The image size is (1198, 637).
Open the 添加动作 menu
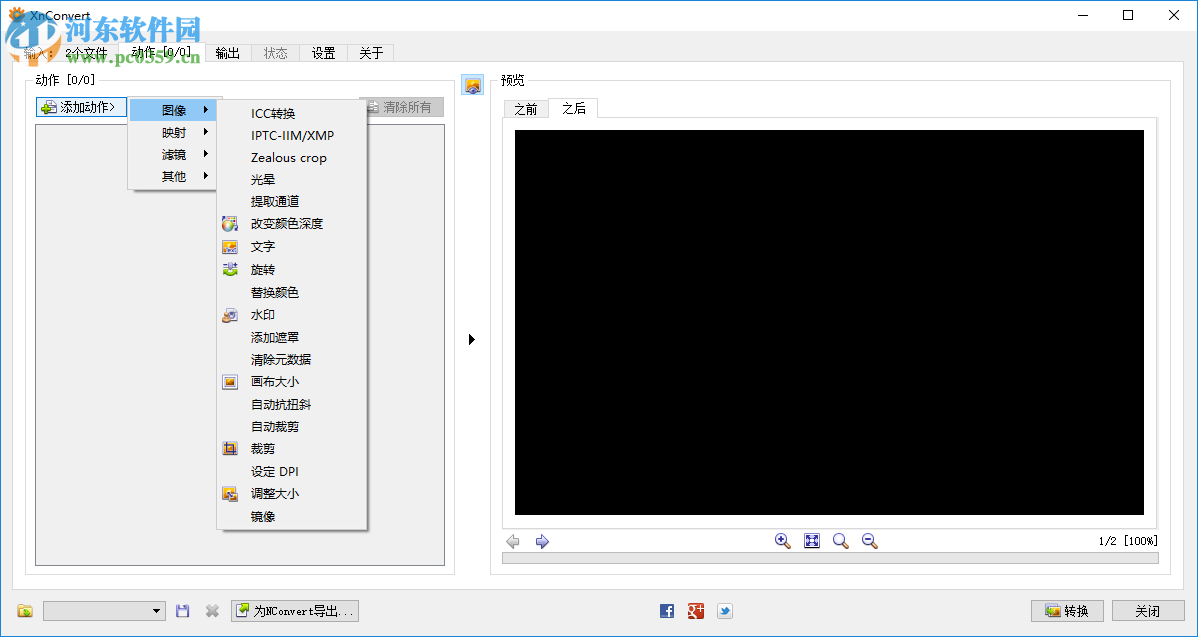[80, 107]
